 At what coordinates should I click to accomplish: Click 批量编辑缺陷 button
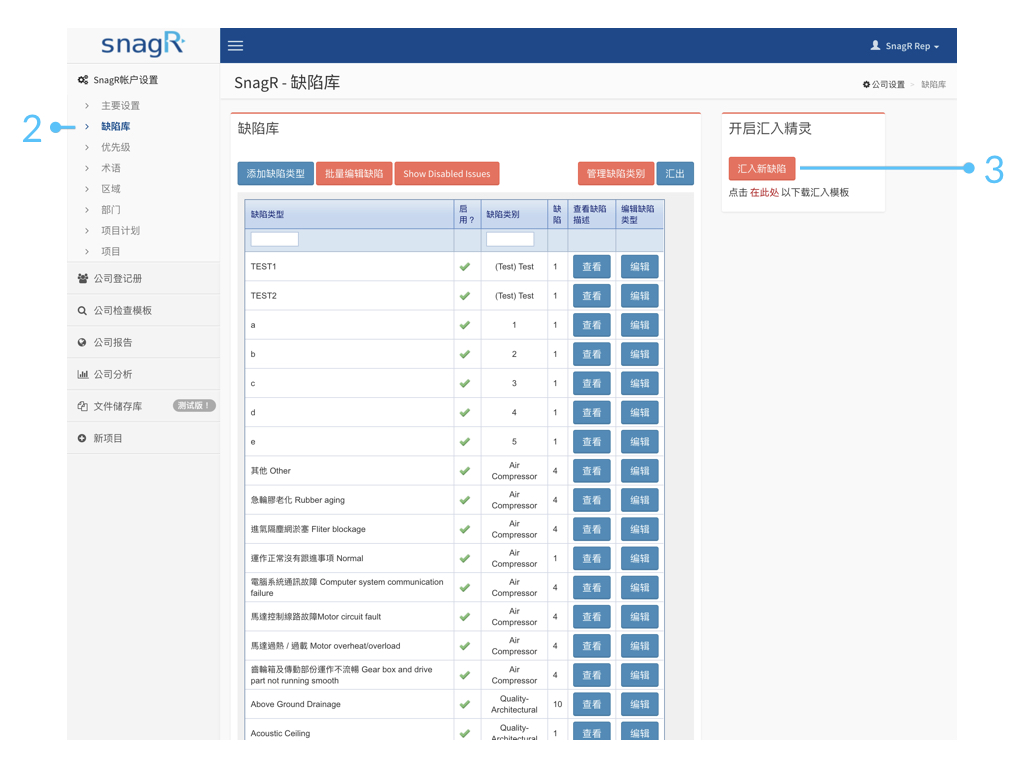coord(354,174)
